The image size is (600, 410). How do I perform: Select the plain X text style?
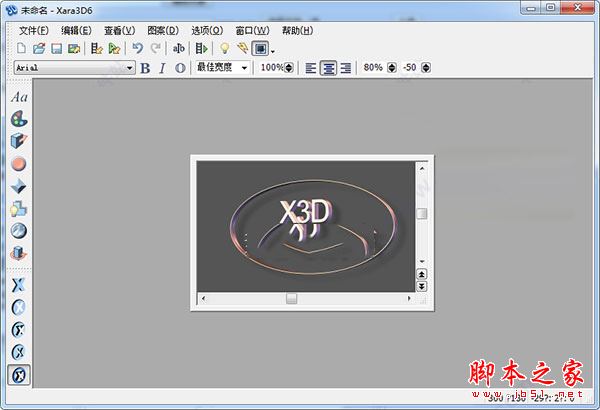[x=18, y=285]
